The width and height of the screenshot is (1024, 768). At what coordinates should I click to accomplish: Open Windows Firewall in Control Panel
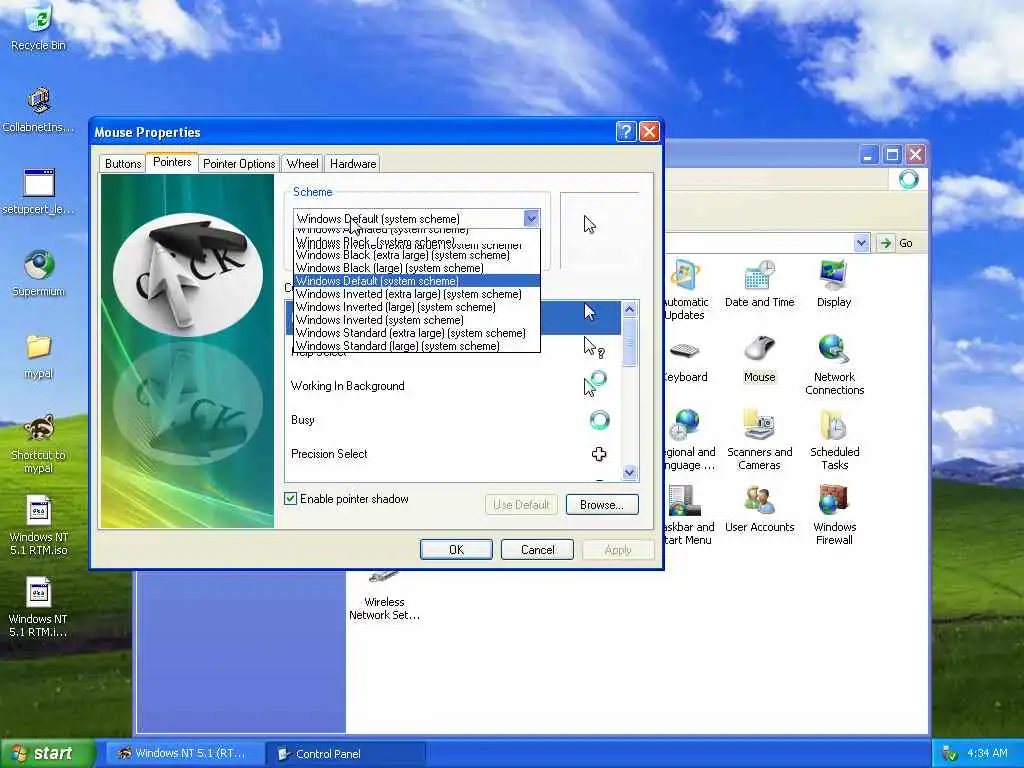tap(834, 515)
